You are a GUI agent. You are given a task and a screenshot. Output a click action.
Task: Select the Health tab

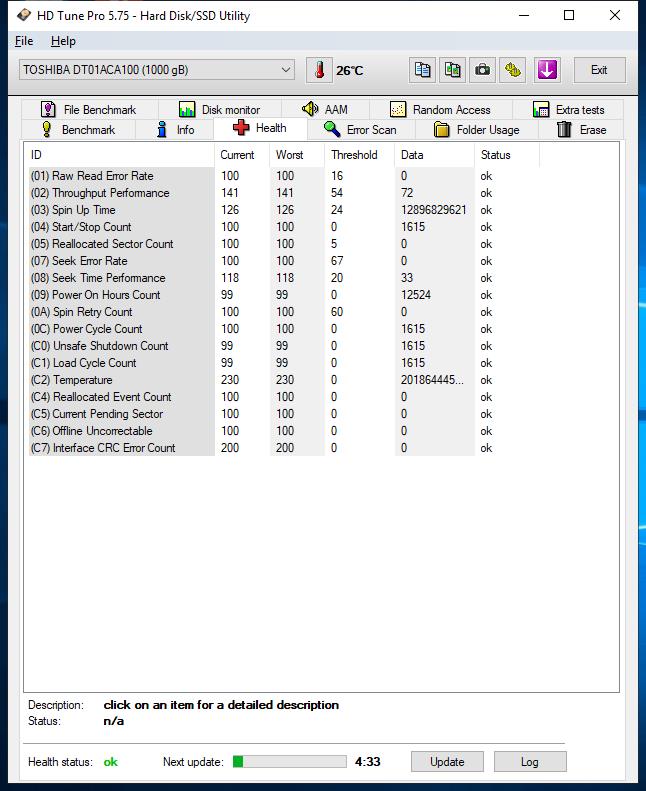[260, 128]
